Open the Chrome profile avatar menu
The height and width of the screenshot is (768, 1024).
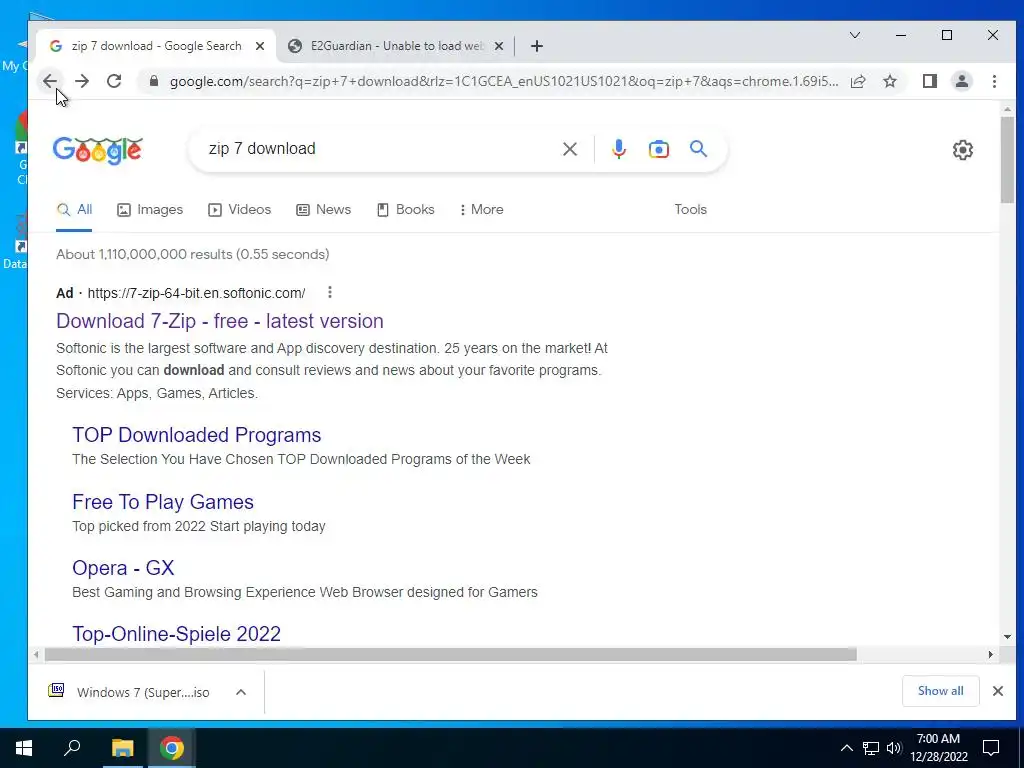pyautogui.click(x=962, y=81)
